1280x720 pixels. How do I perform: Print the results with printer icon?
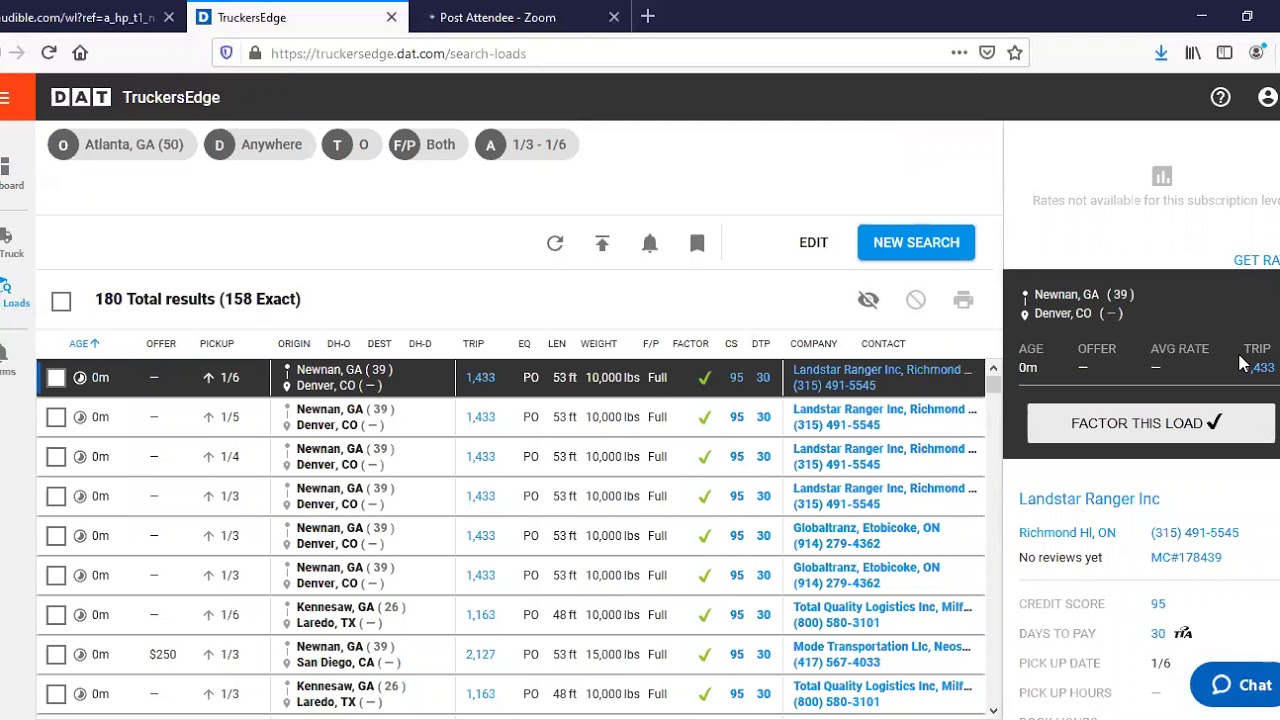(963, 300)
